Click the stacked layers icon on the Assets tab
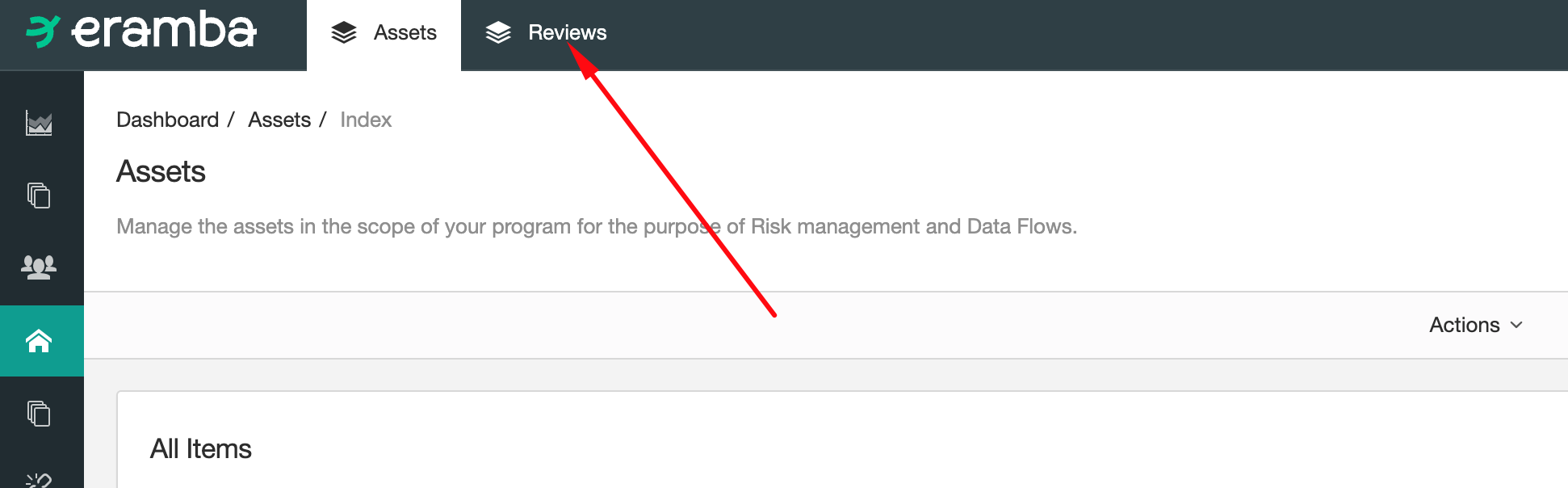This screenshot has height=488, width=1568. pyautogui.click(x=346, y=32)
